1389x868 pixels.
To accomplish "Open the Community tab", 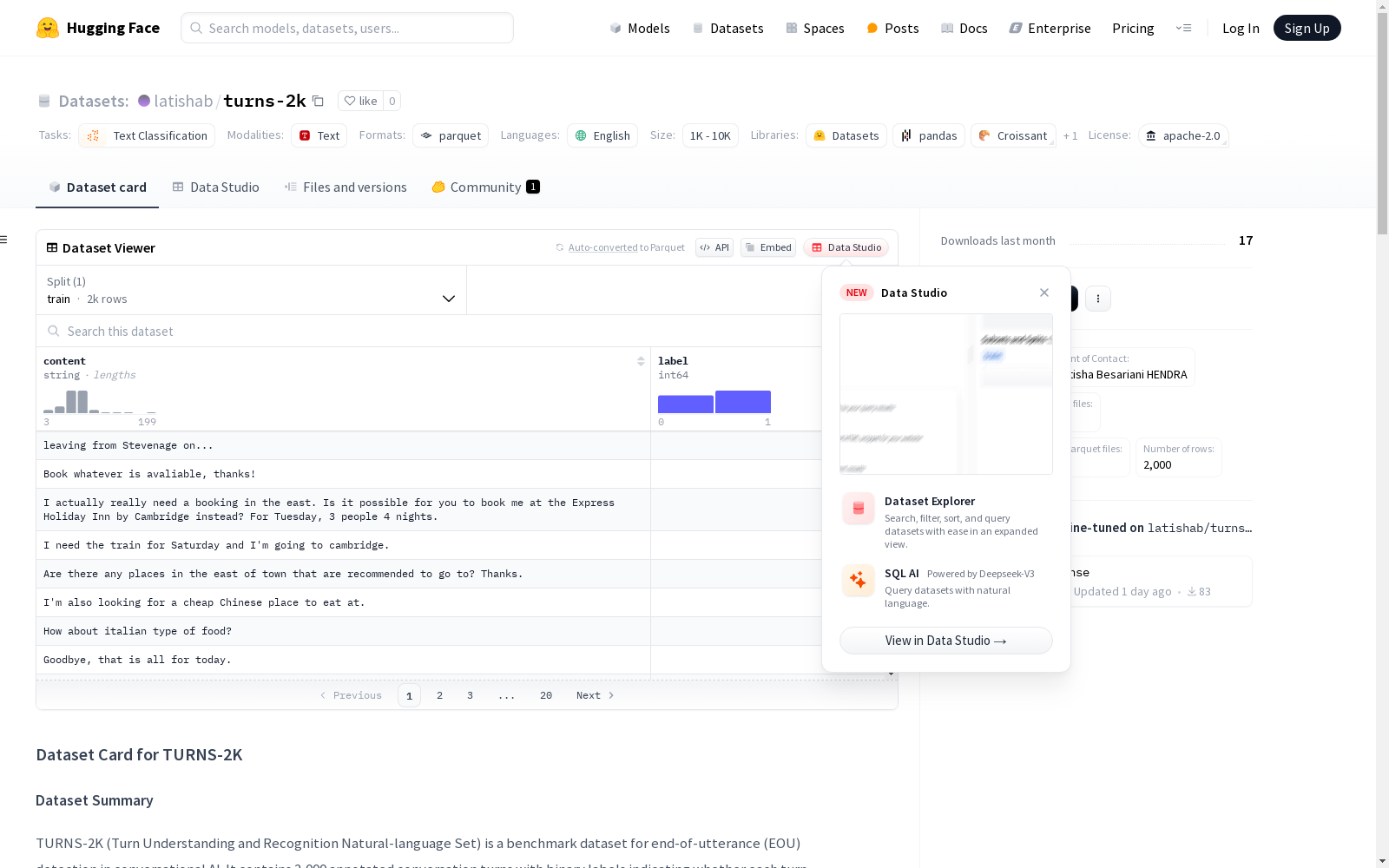I will [485, 187].
